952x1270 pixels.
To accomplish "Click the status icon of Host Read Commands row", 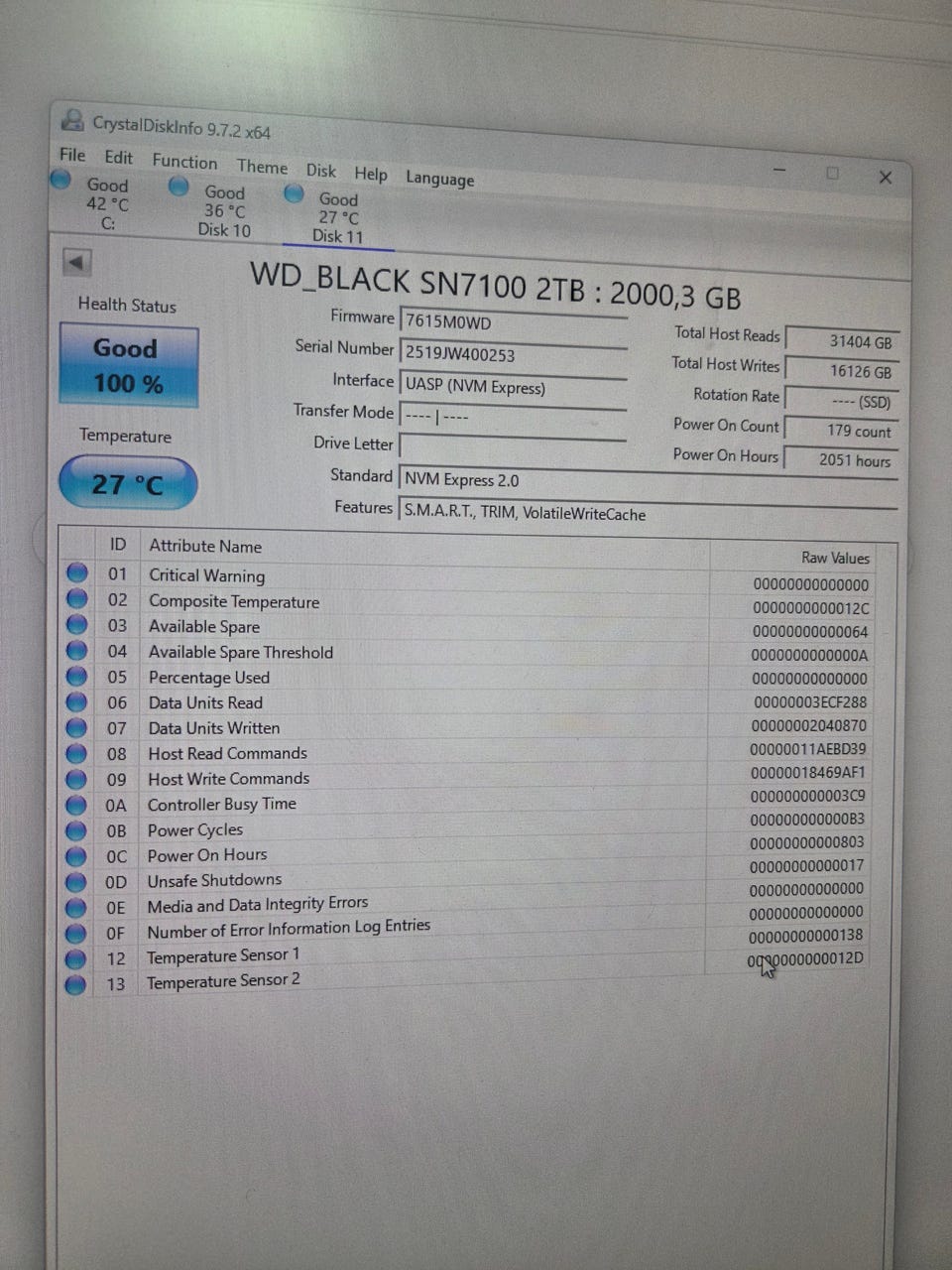I will 76,753.
